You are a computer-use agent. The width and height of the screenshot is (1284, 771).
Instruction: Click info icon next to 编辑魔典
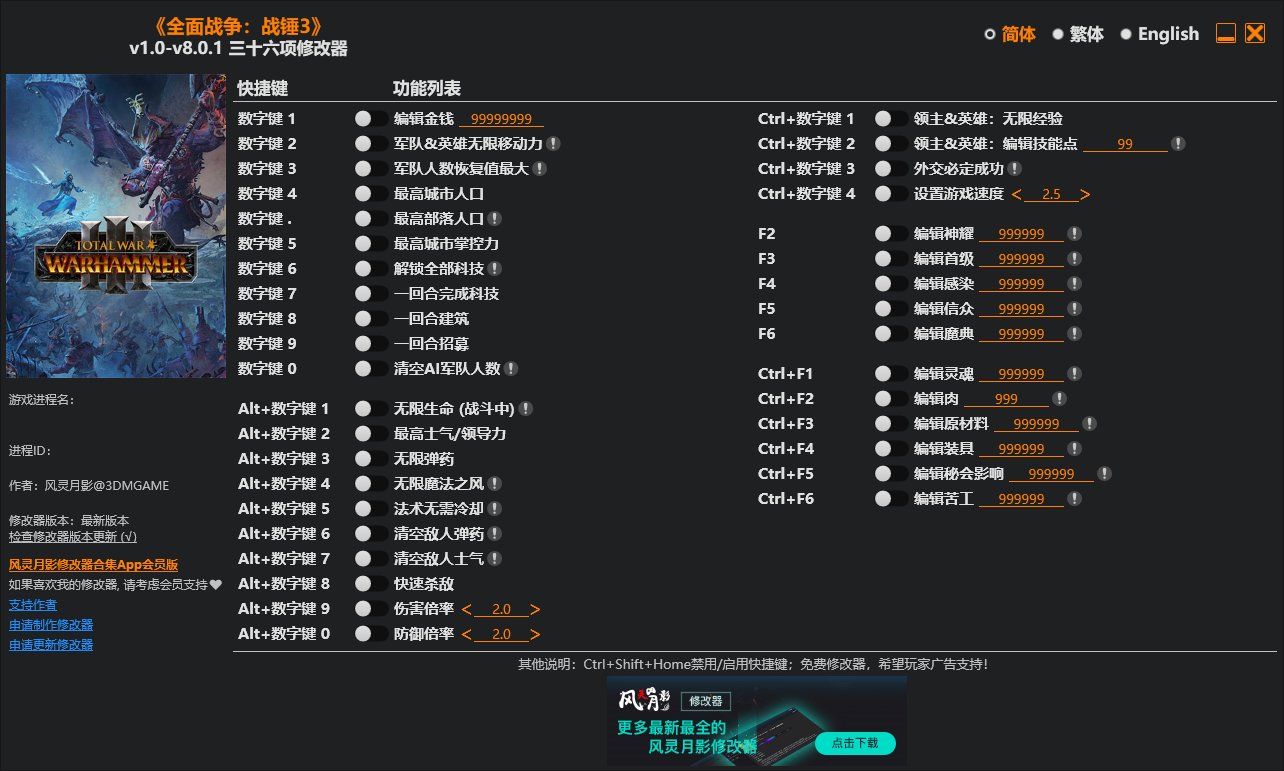pyautogui.click(x=1074, y=334)
